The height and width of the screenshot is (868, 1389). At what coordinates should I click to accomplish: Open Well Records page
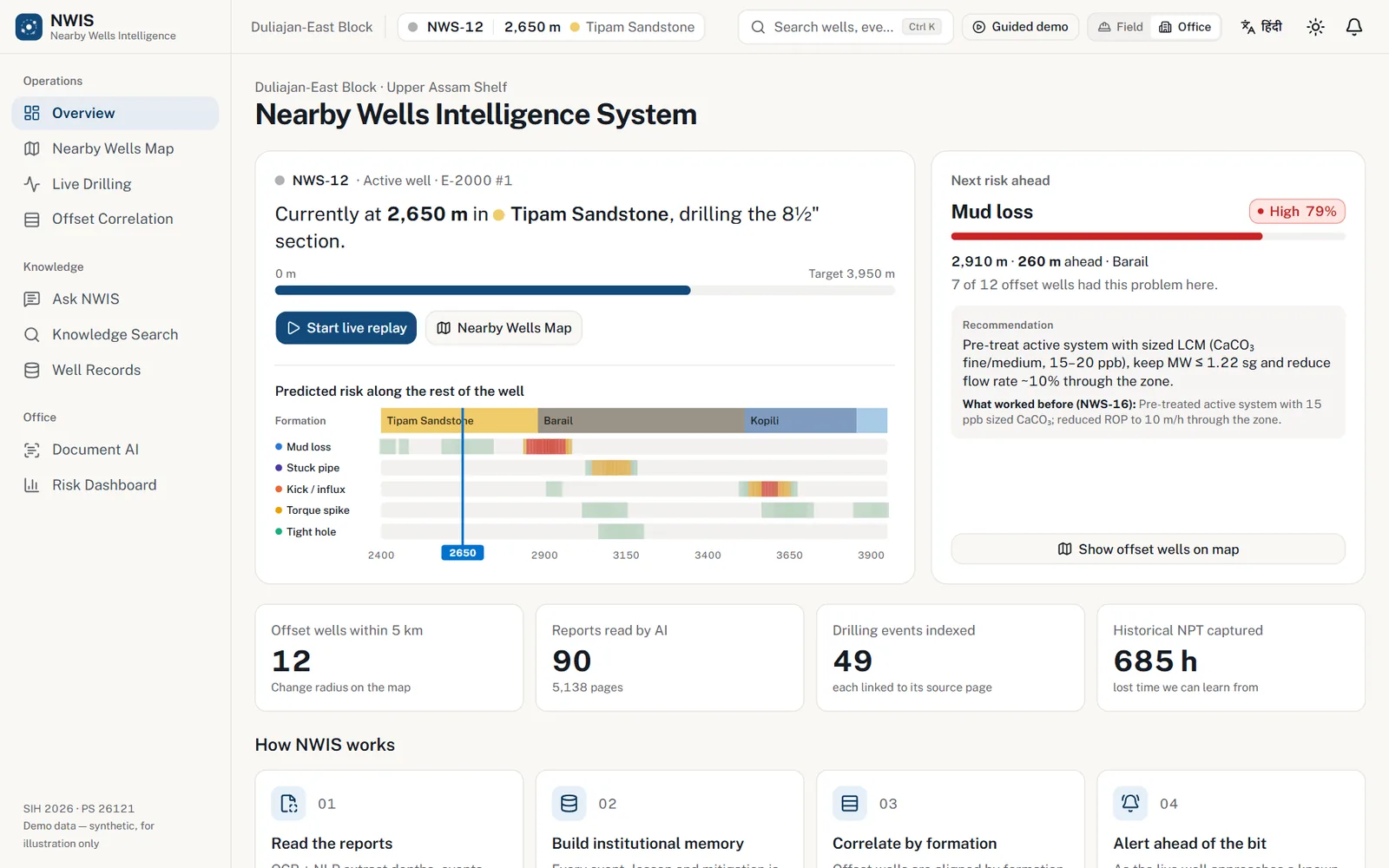pos(115,371)
